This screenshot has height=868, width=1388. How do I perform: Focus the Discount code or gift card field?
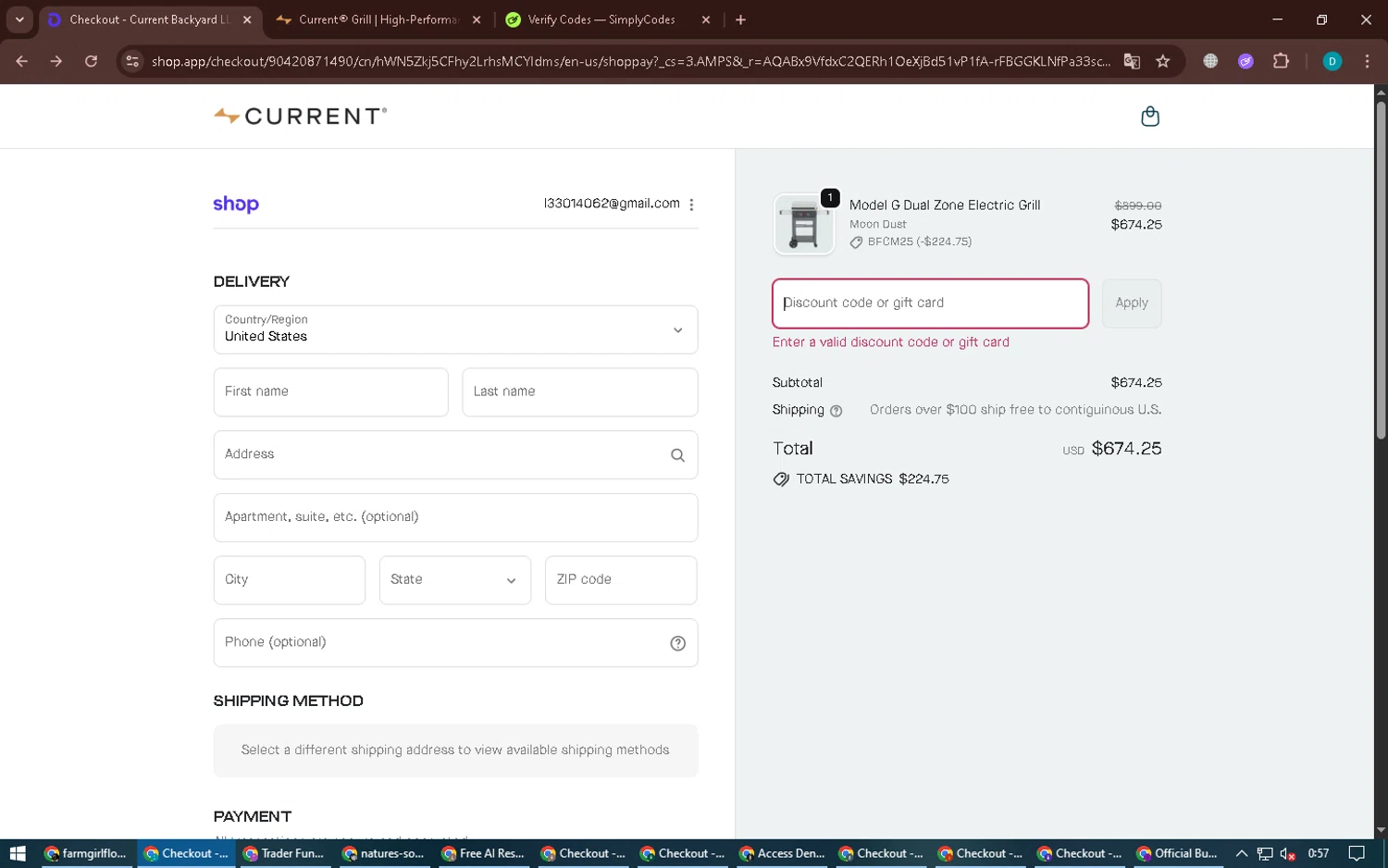(930, 304)
